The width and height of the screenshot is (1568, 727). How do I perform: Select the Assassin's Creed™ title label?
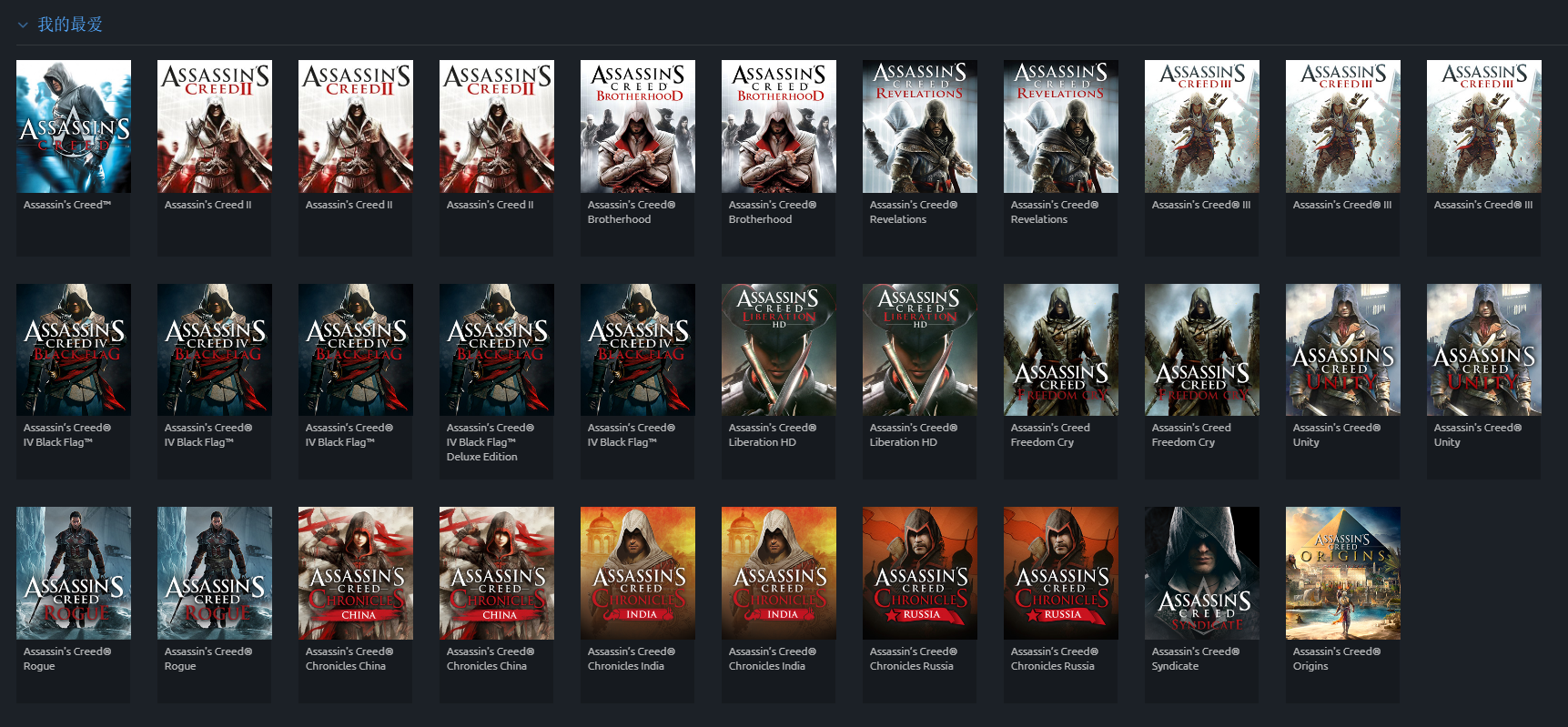67,205
